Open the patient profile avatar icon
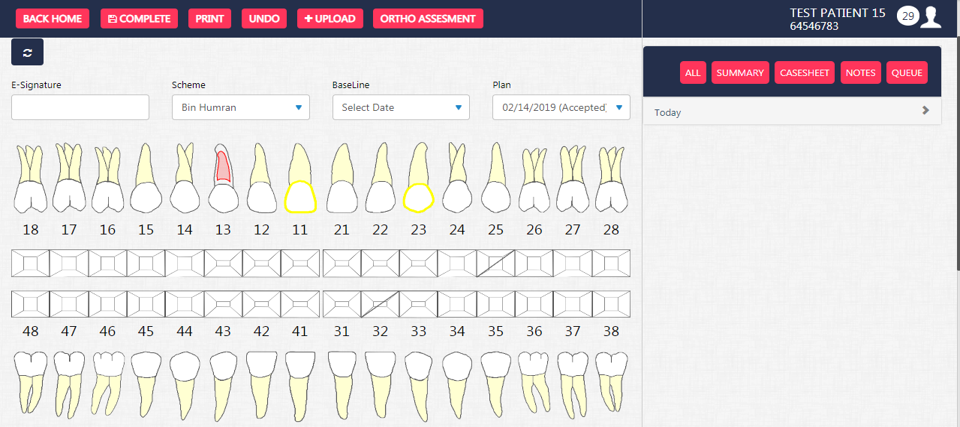Screen dimensions: 960x427 [932, 17]
